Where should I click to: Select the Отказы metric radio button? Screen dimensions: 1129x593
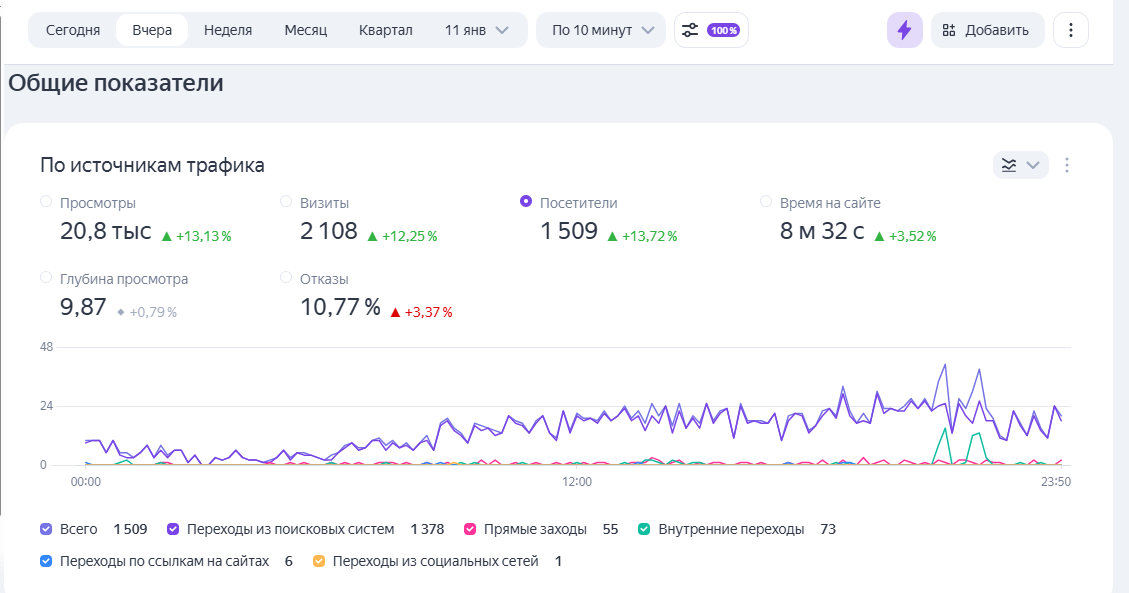[286, 278]
